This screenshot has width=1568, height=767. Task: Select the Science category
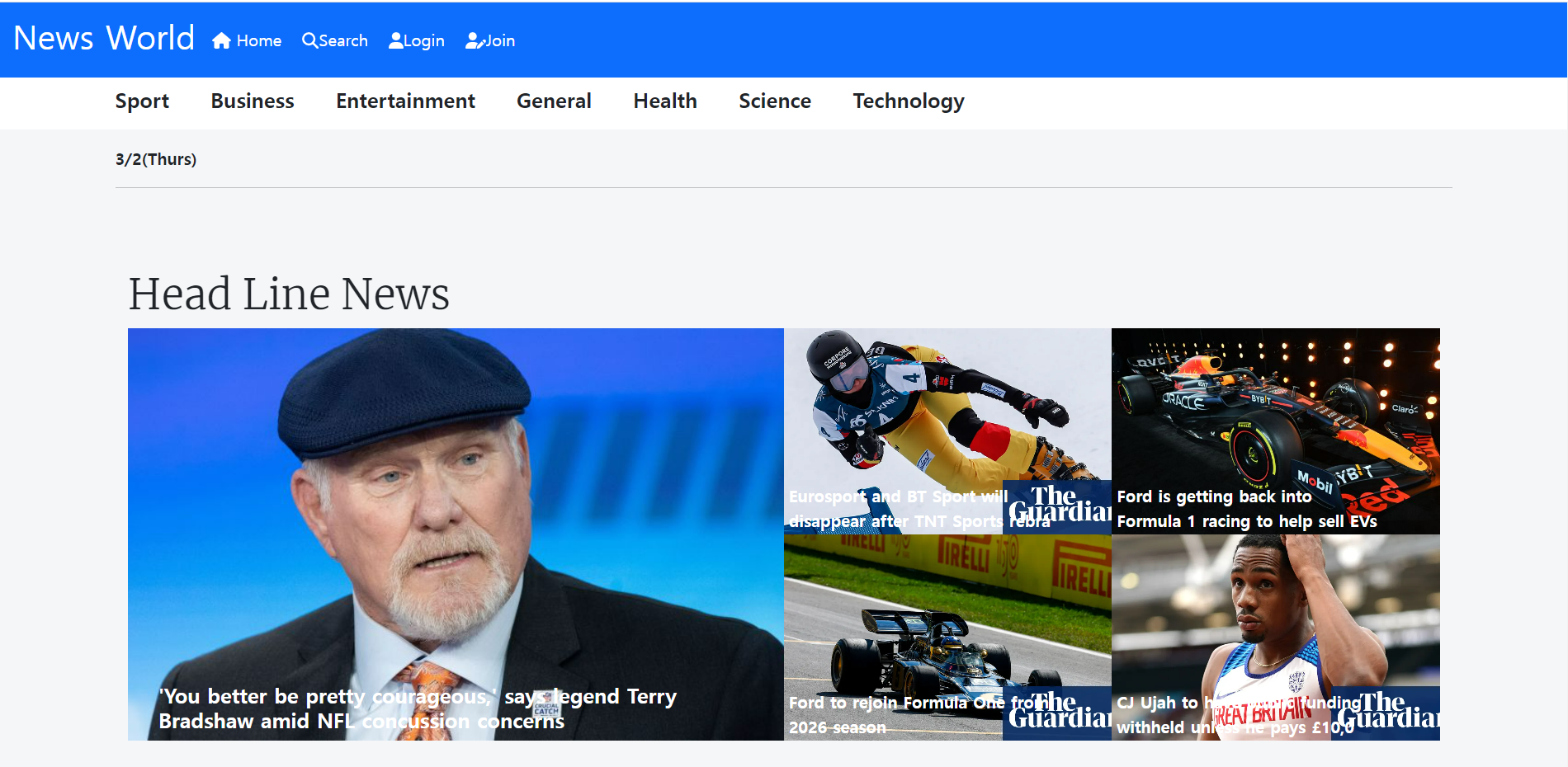coord(775,101)
